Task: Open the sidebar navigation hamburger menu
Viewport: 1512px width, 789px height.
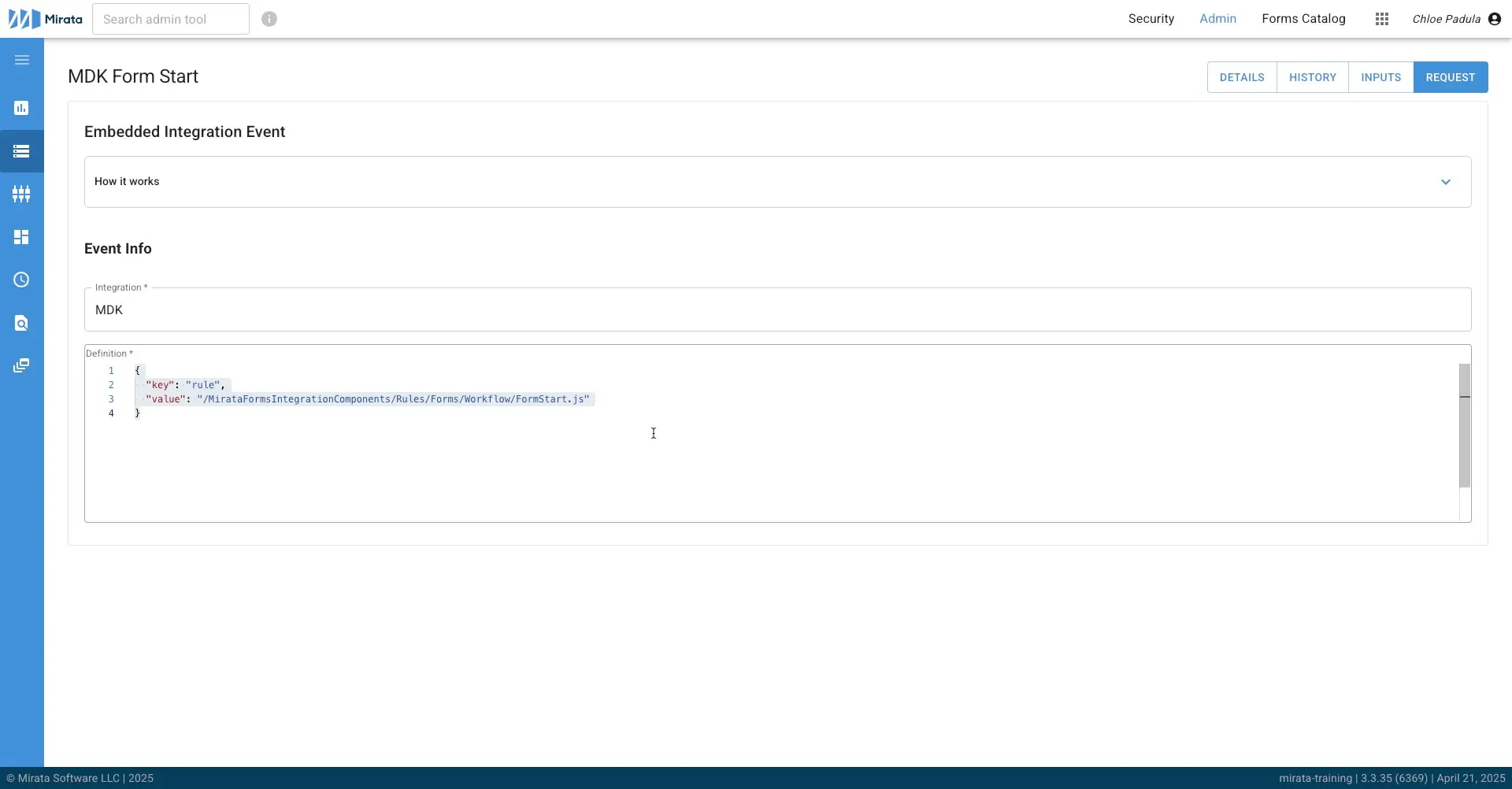Action: click(x=21, y=59)
